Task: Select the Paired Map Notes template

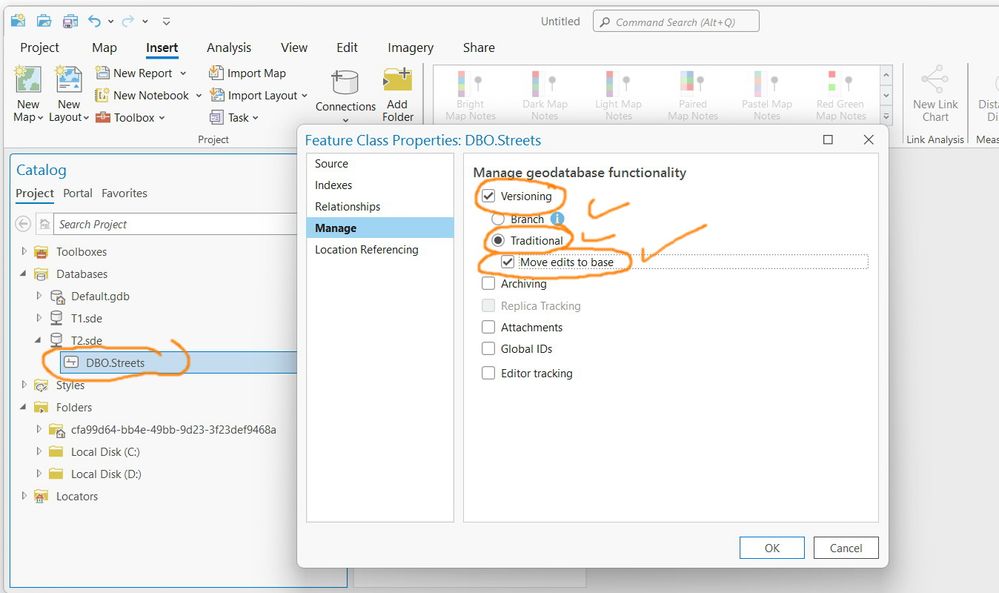Action: point(693,94)
